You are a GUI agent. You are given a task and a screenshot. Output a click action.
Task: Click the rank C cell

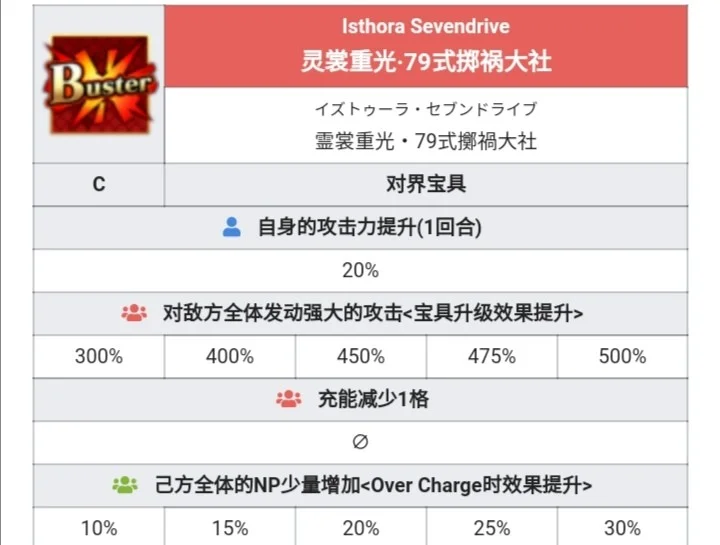pos(99,185)
